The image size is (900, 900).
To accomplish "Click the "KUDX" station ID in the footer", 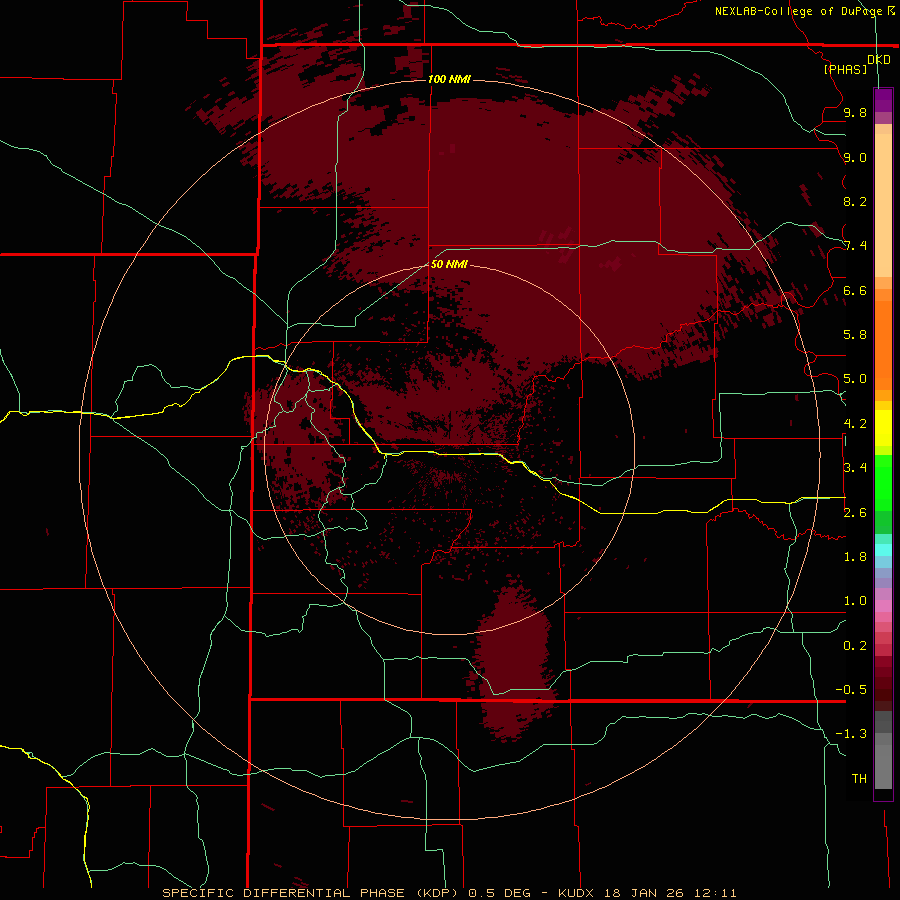I will 575,893.
